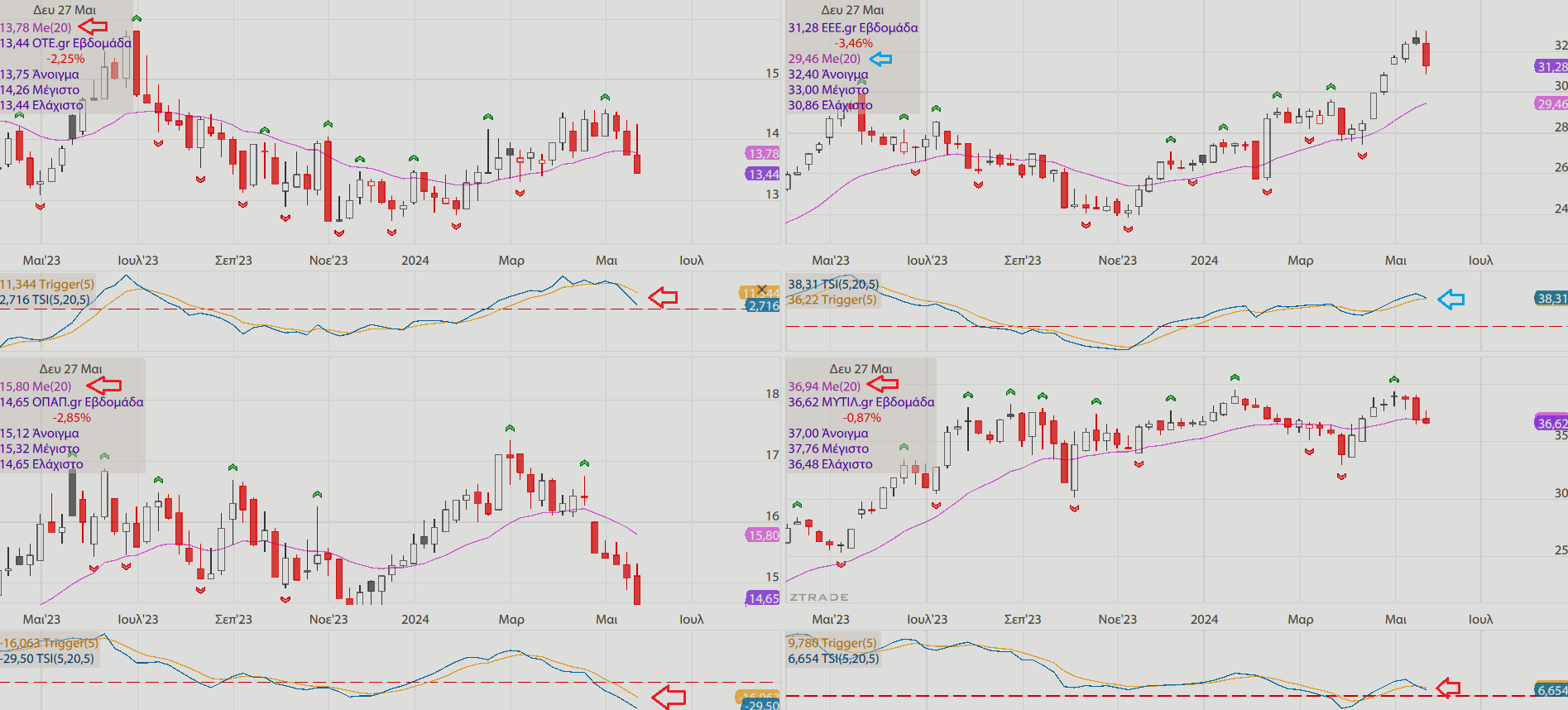Select the '36,22 Trigger(5)' indicator label

click(x=832, y=300)
